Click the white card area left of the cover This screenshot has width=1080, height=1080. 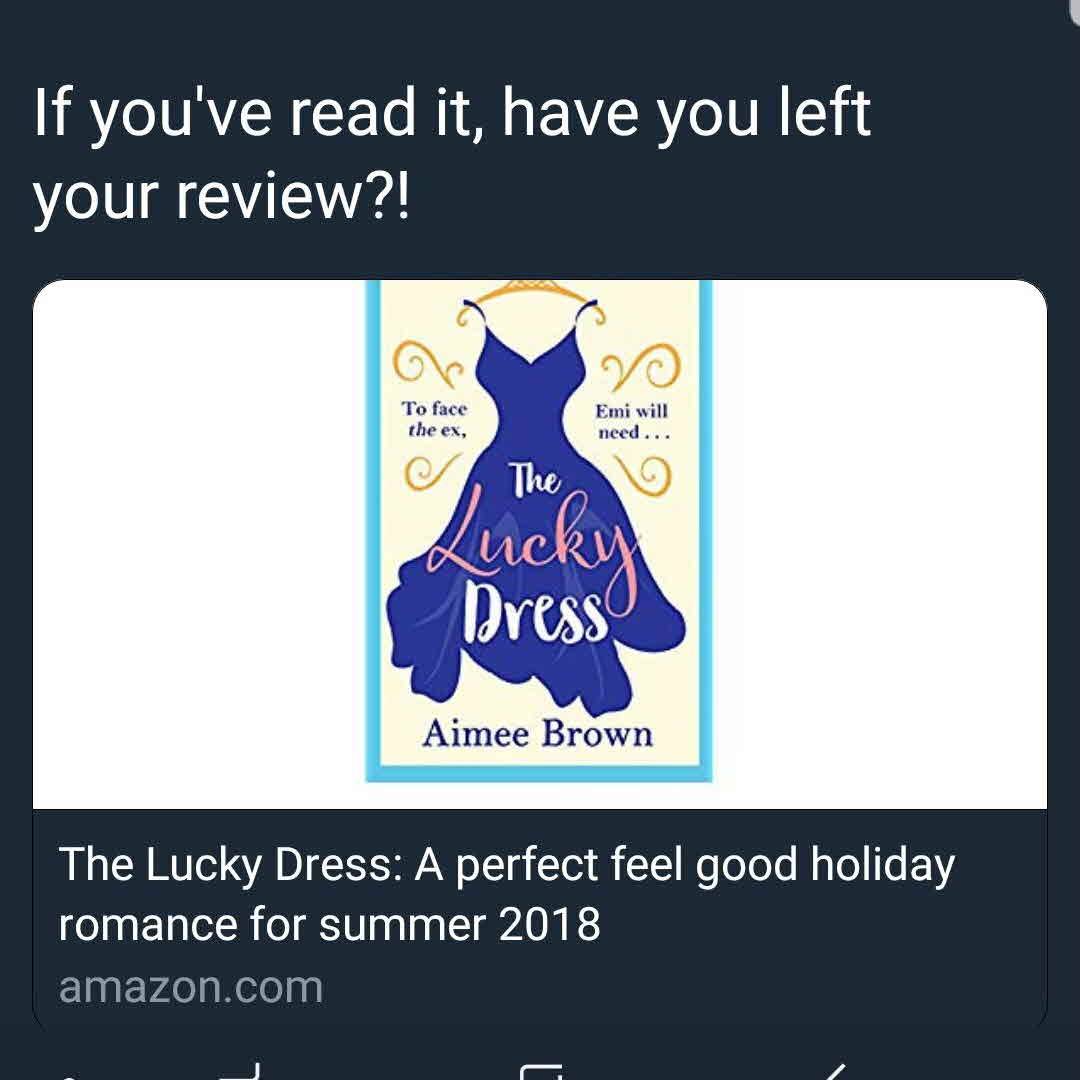(199, 544)
